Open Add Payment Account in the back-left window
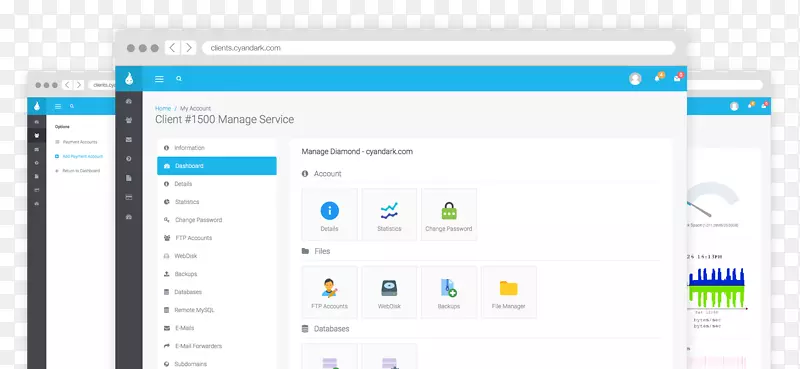 click(79, 156)
